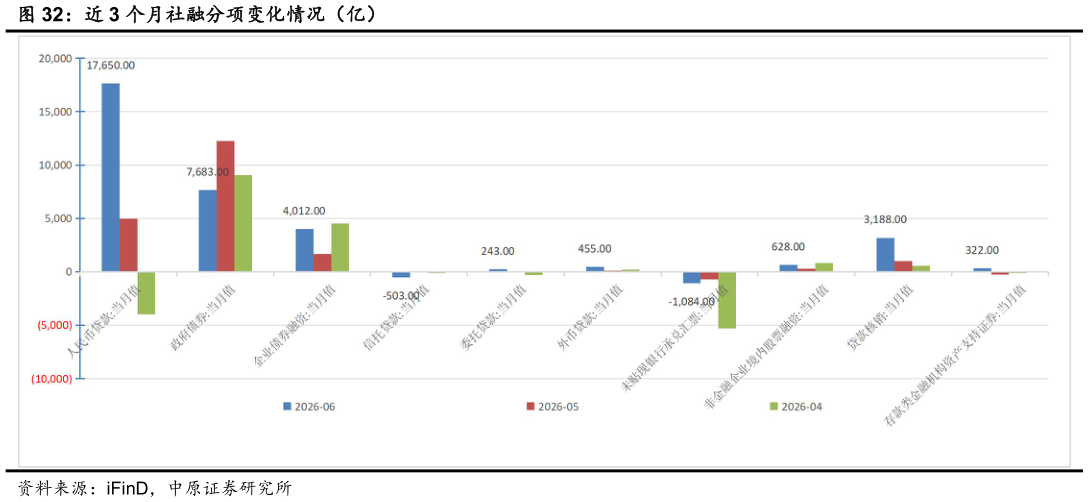Click the green 企业债券融资 bar
The width and height of the screenshot is (1088, 502).
[340, 248]
